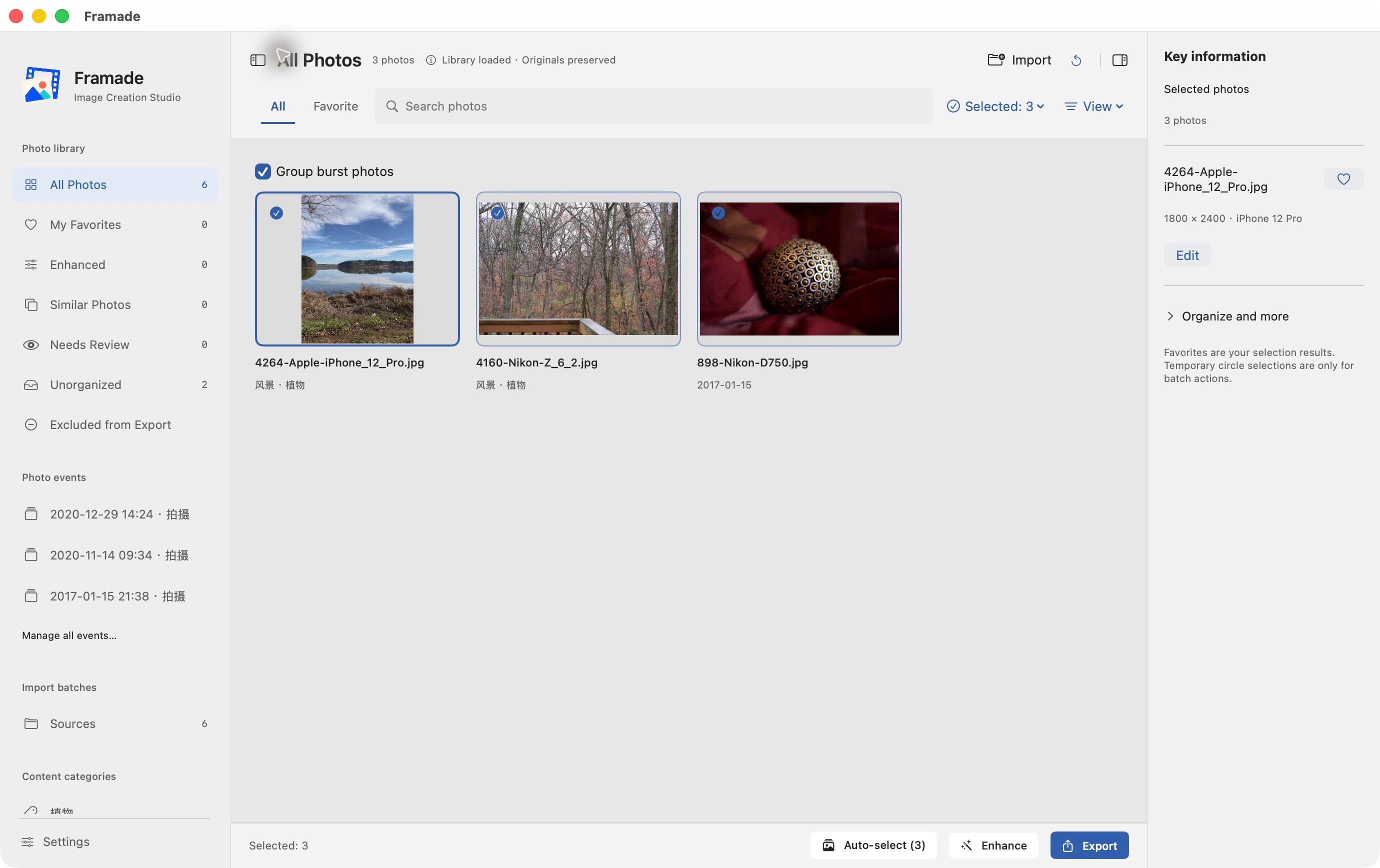
Task: Open the 2017-01-15 21:38 photo event
Action: 114,596
